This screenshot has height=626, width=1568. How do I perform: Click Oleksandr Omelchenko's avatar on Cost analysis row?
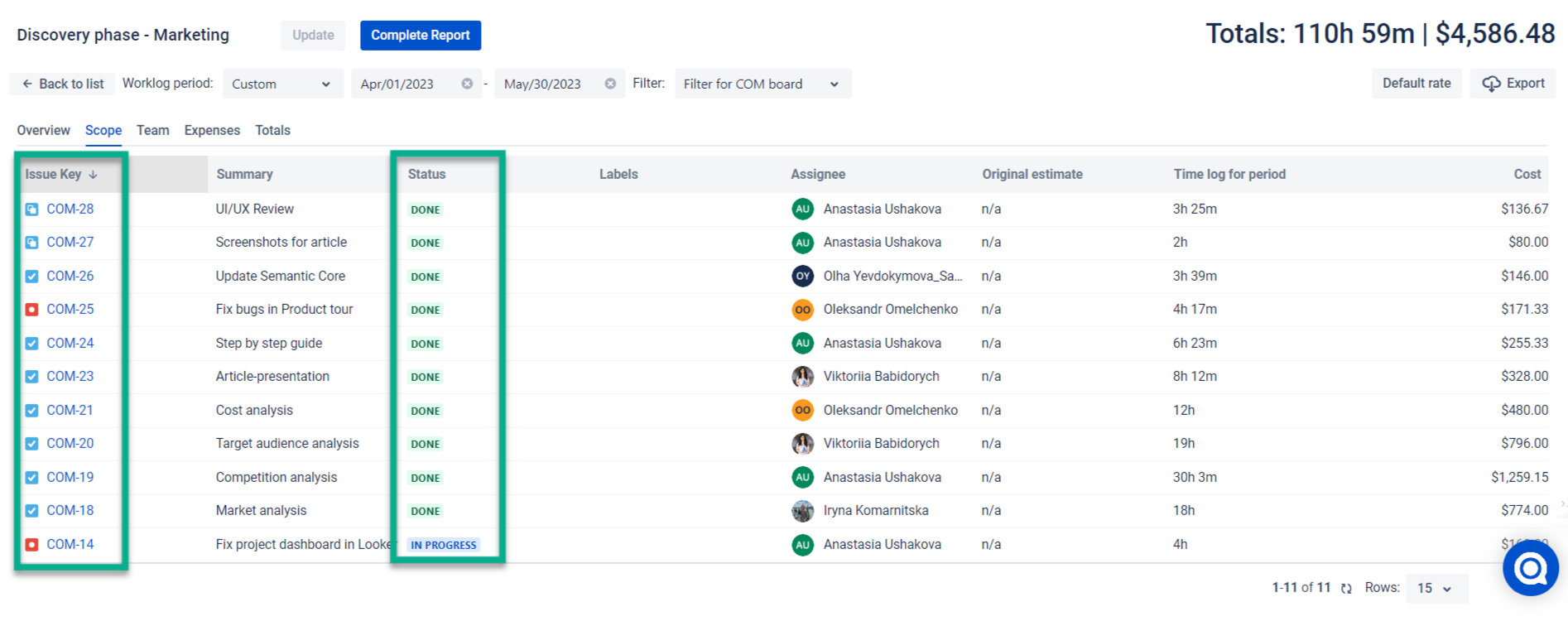pos(802,411)
